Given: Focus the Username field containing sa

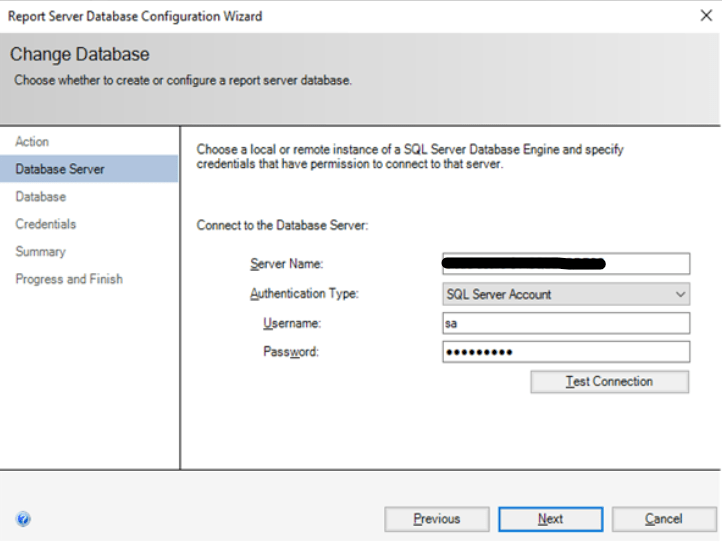Looking at the screenshot, I should click(x=566, y=323).
